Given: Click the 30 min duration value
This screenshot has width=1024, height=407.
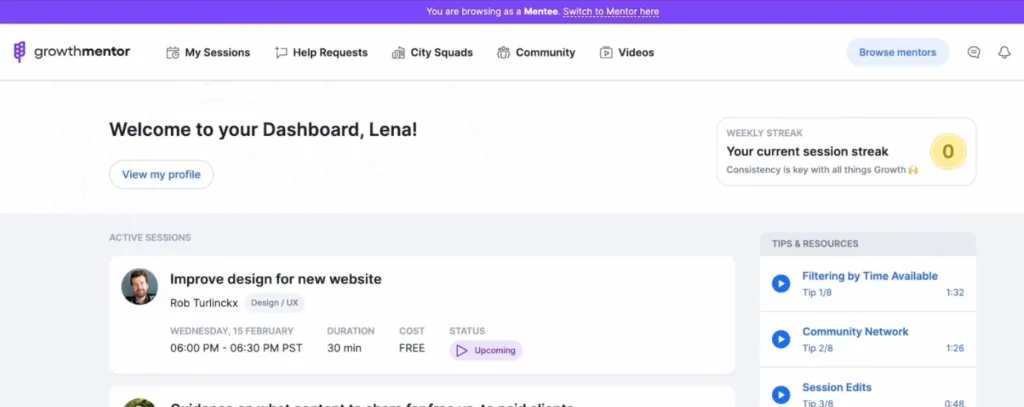Looking at the screenshot, I should pos(344,348).
